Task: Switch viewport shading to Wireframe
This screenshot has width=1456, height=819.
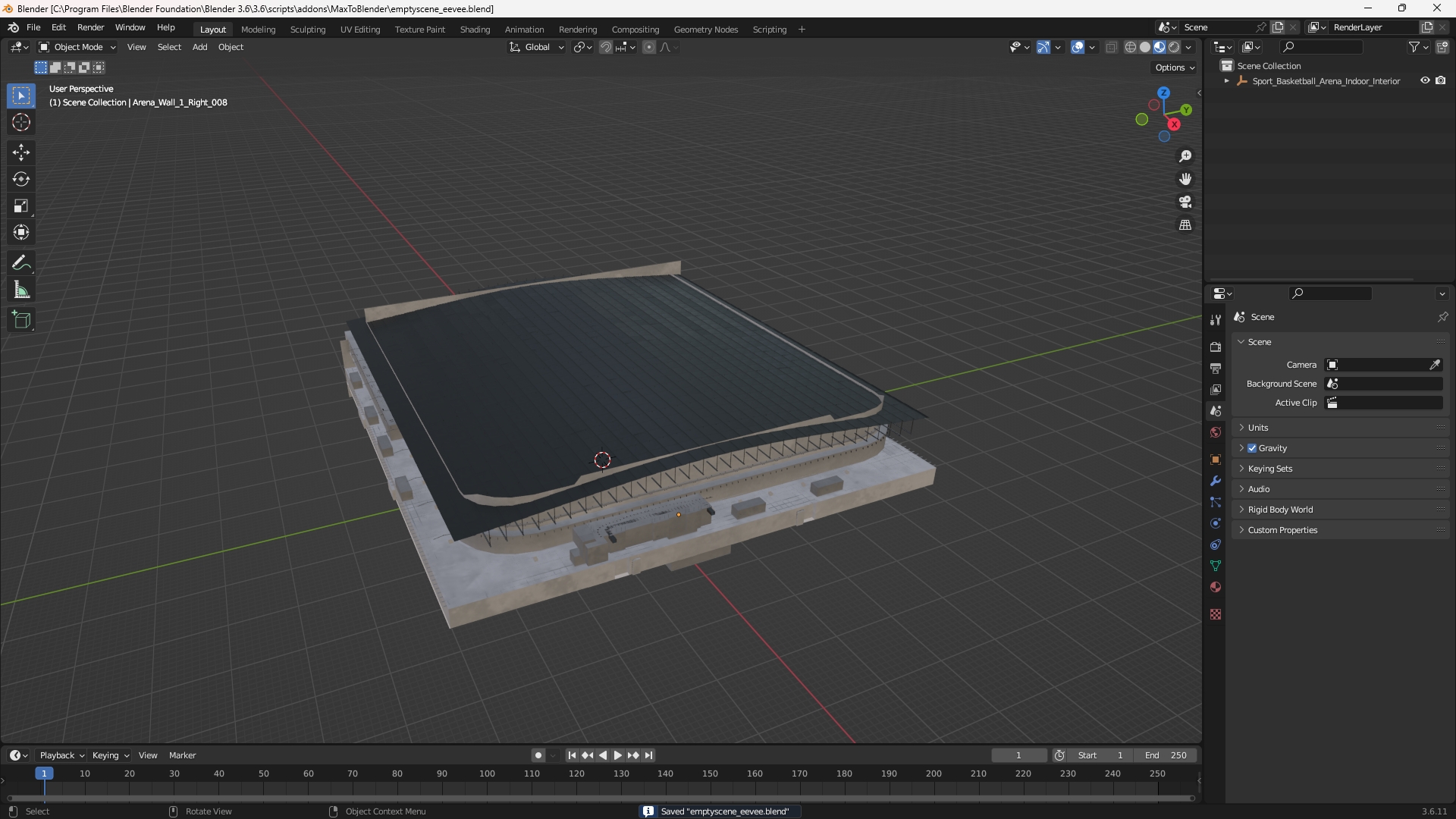Action: coord(1131,47)
